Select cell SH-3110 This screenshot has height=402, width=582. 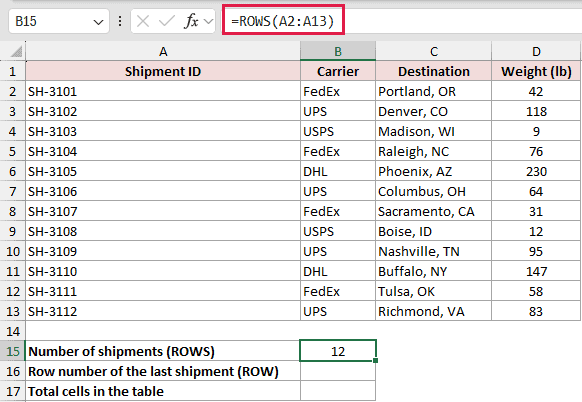[163, 272]
